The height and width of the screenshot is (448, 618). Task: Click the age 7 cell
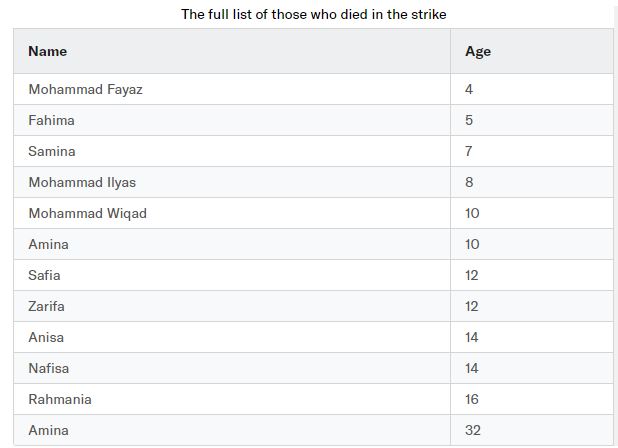[532, 151]
